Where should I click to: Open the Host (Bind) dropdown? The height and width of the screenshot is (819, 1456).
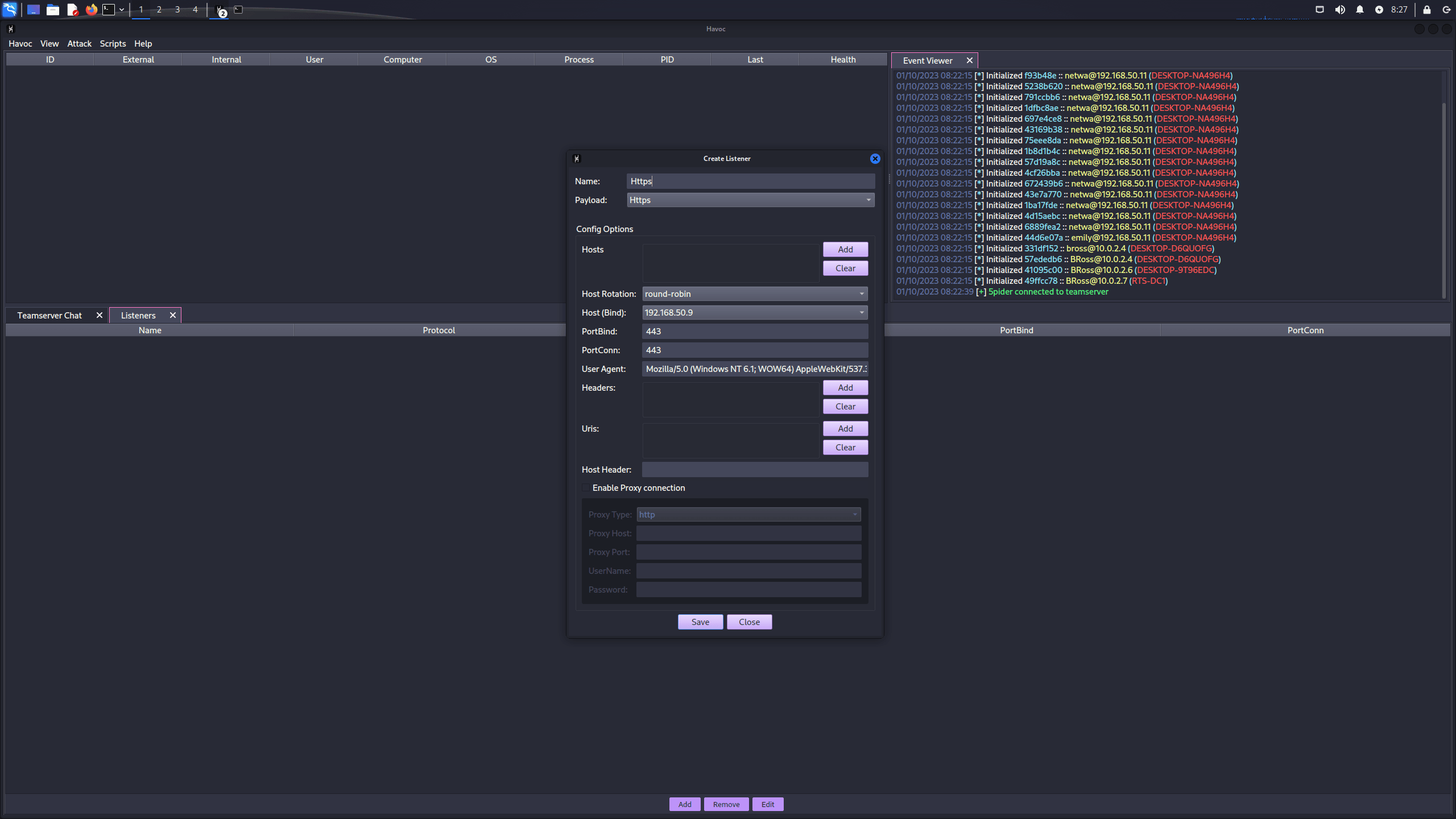(x=755, y=312)
